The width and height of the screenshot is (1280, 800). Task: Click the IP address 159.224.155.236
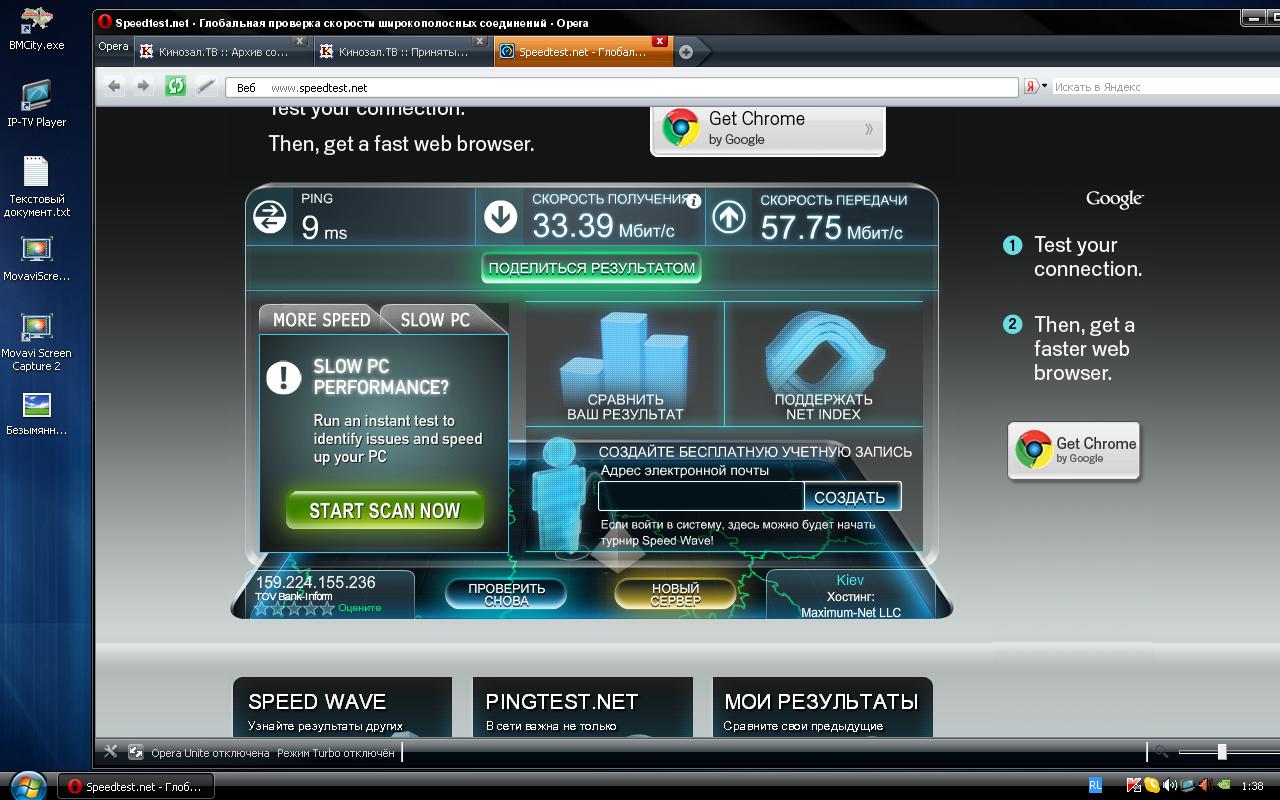click(316, 582)
